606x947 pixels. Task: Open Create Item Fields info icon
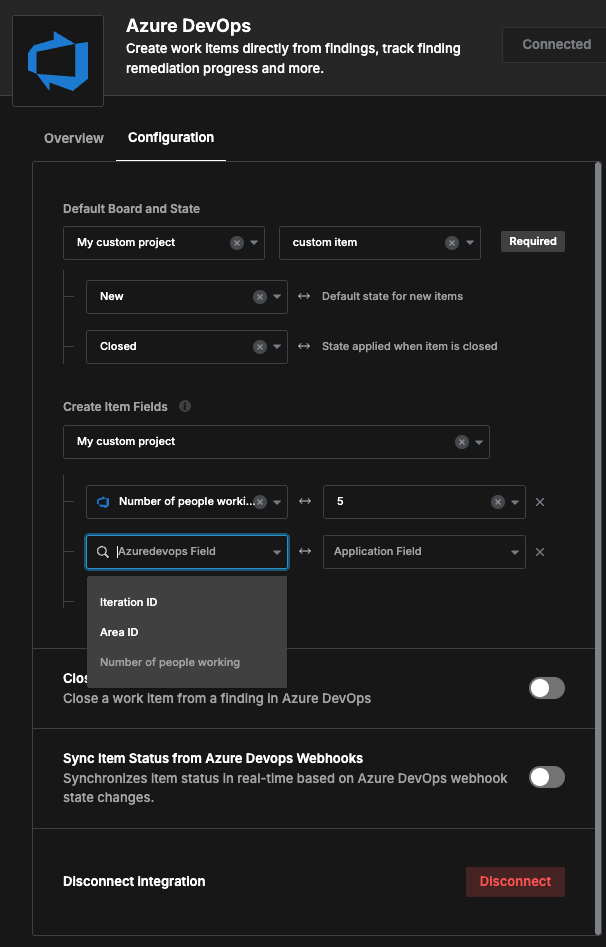pyautogui.click(x=185, y=406)
